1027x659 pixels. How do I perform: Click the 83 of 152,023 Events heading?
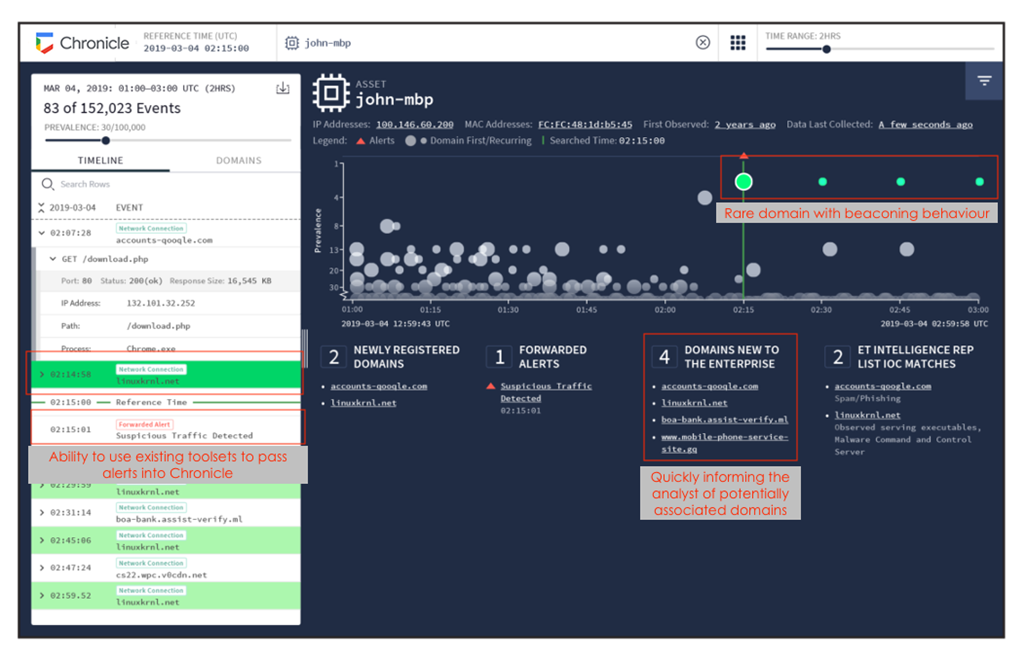pyautogui.click(x=112, y=108)
